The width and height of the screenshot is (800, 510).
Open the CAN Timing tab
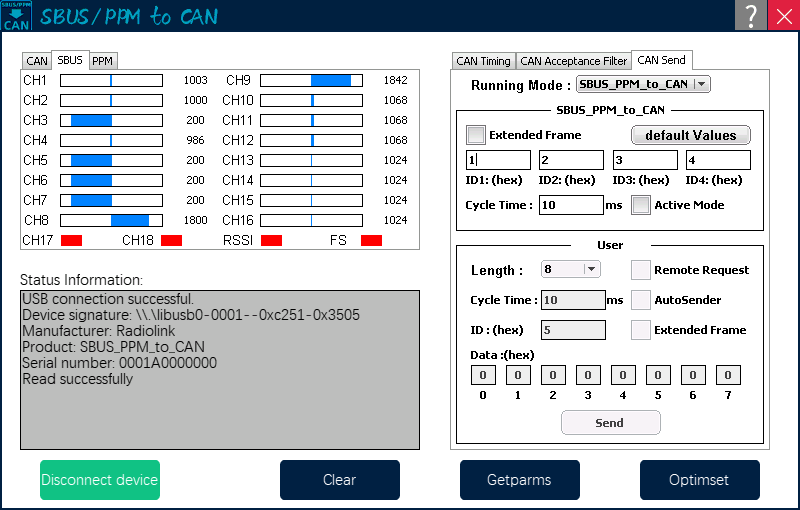pyautogui.click(x=483, y=61)
